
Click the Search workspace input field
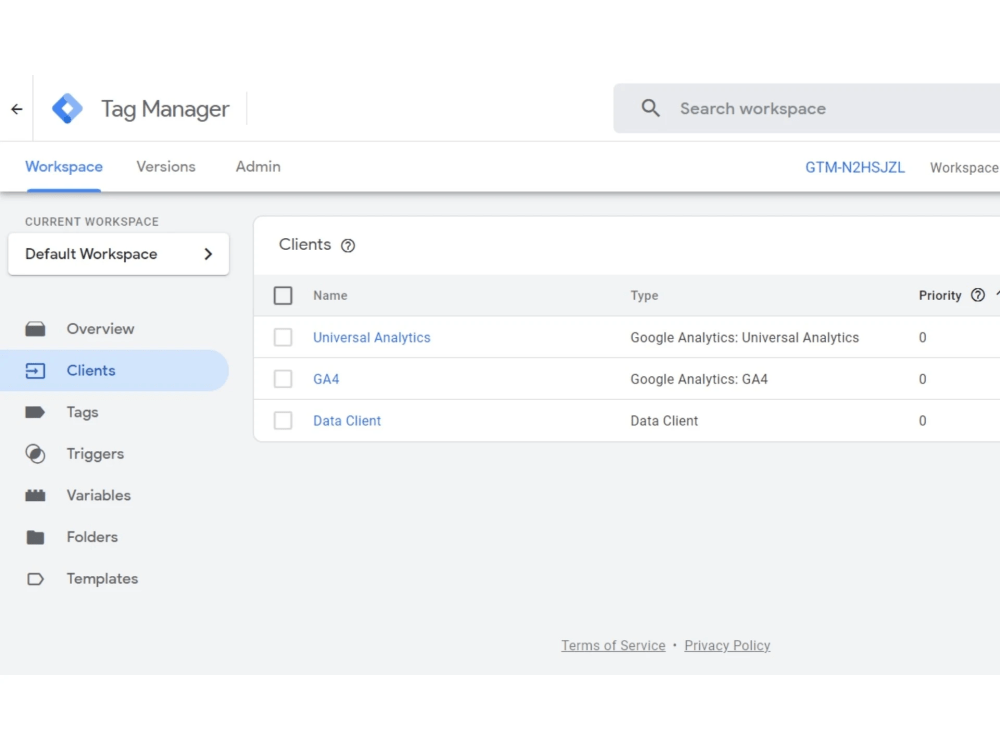click(807, 108)
